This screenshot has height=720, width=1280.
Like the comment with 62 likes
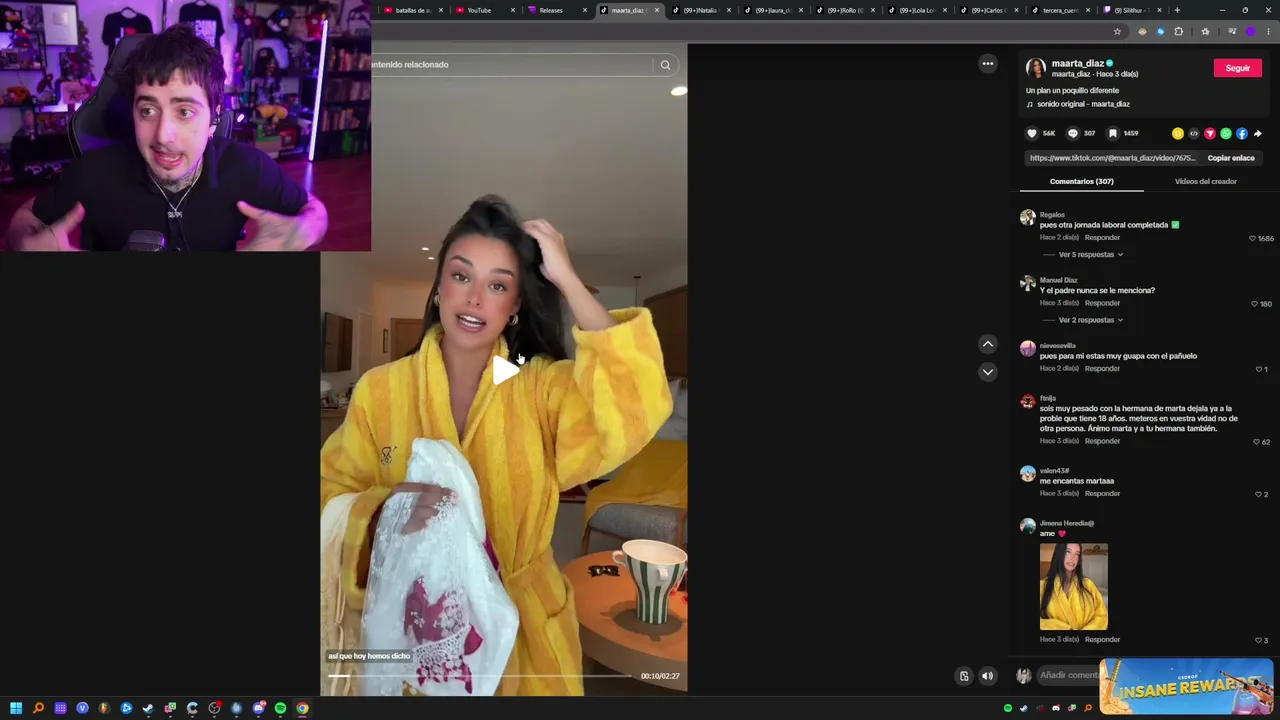1257,442
